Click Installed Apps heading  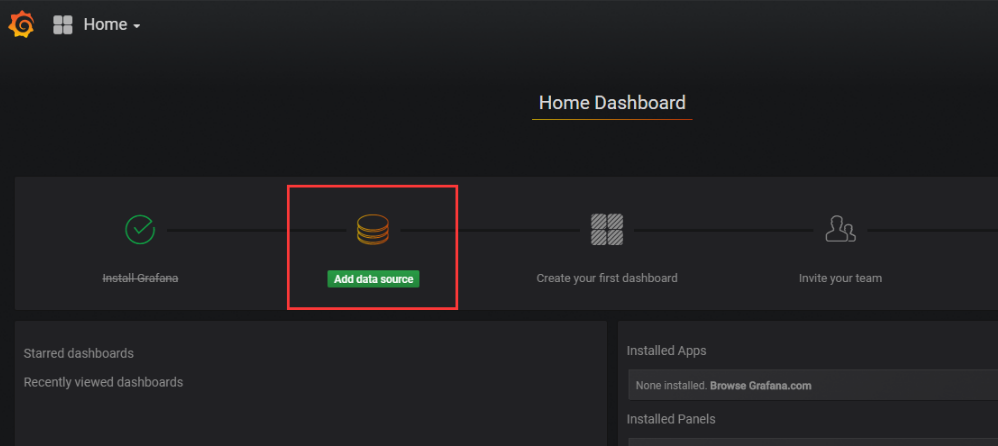[x=666, y=351]
